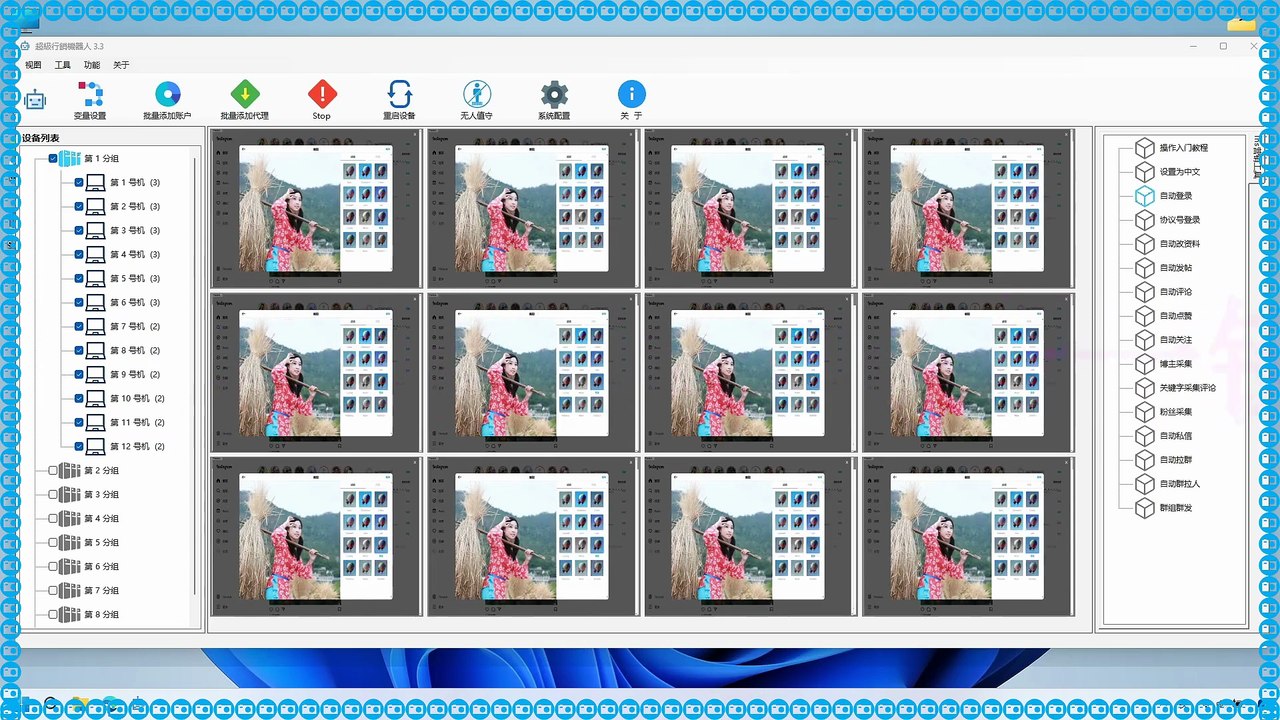1280x720 pixels.
Task: Open the 关于 menu in the menu bar
Action: coord(121,65)
